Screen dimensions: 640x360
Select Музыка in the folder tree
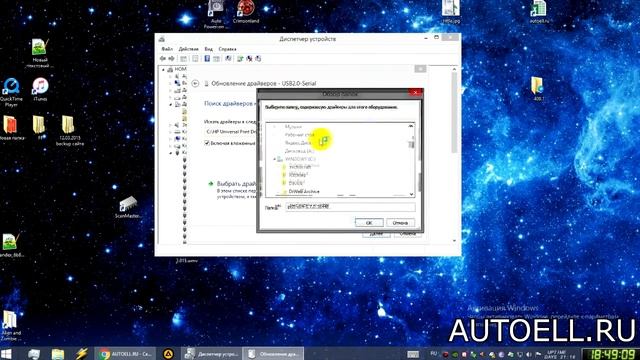click(x=293, y=127)
